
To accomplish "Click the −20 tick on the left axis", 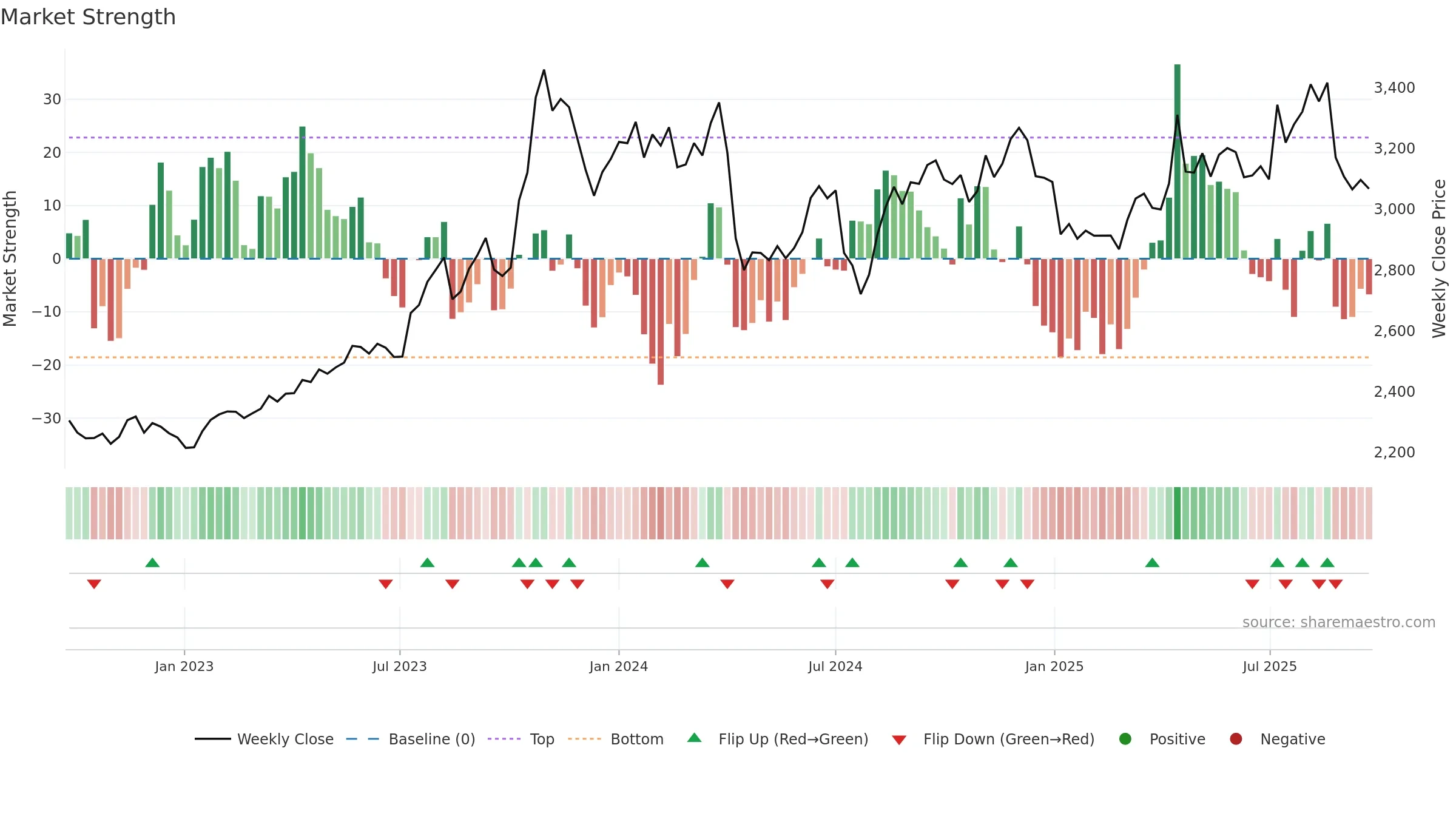I will (x=47, y=365).
